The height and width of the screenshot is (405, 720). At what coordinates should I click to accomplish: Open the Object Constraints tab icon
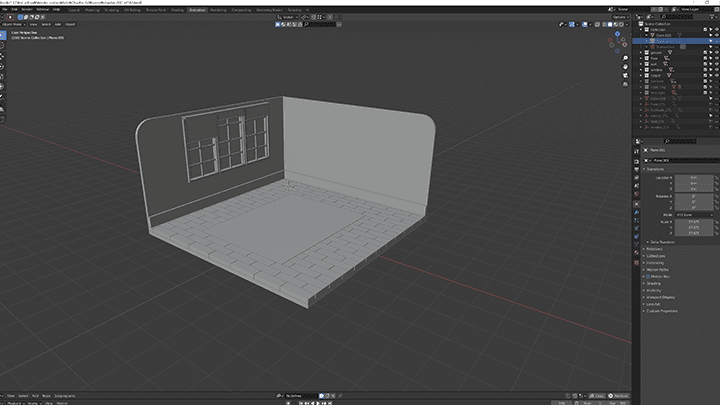636,236
